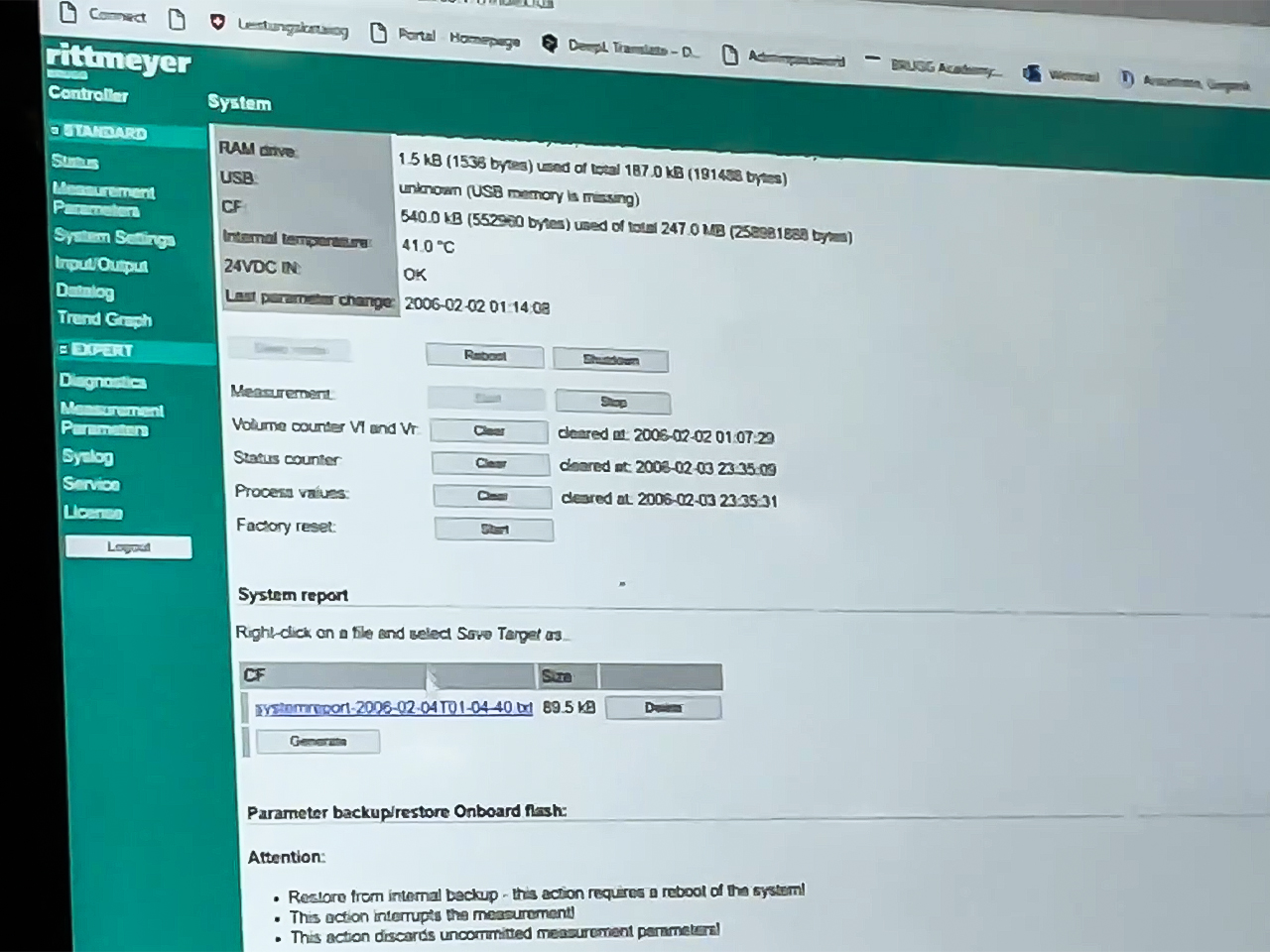This screenshot has width=1270, height=952.
Task: Go to the Status page
Action: pyautogui.click(x=75, y=162)
